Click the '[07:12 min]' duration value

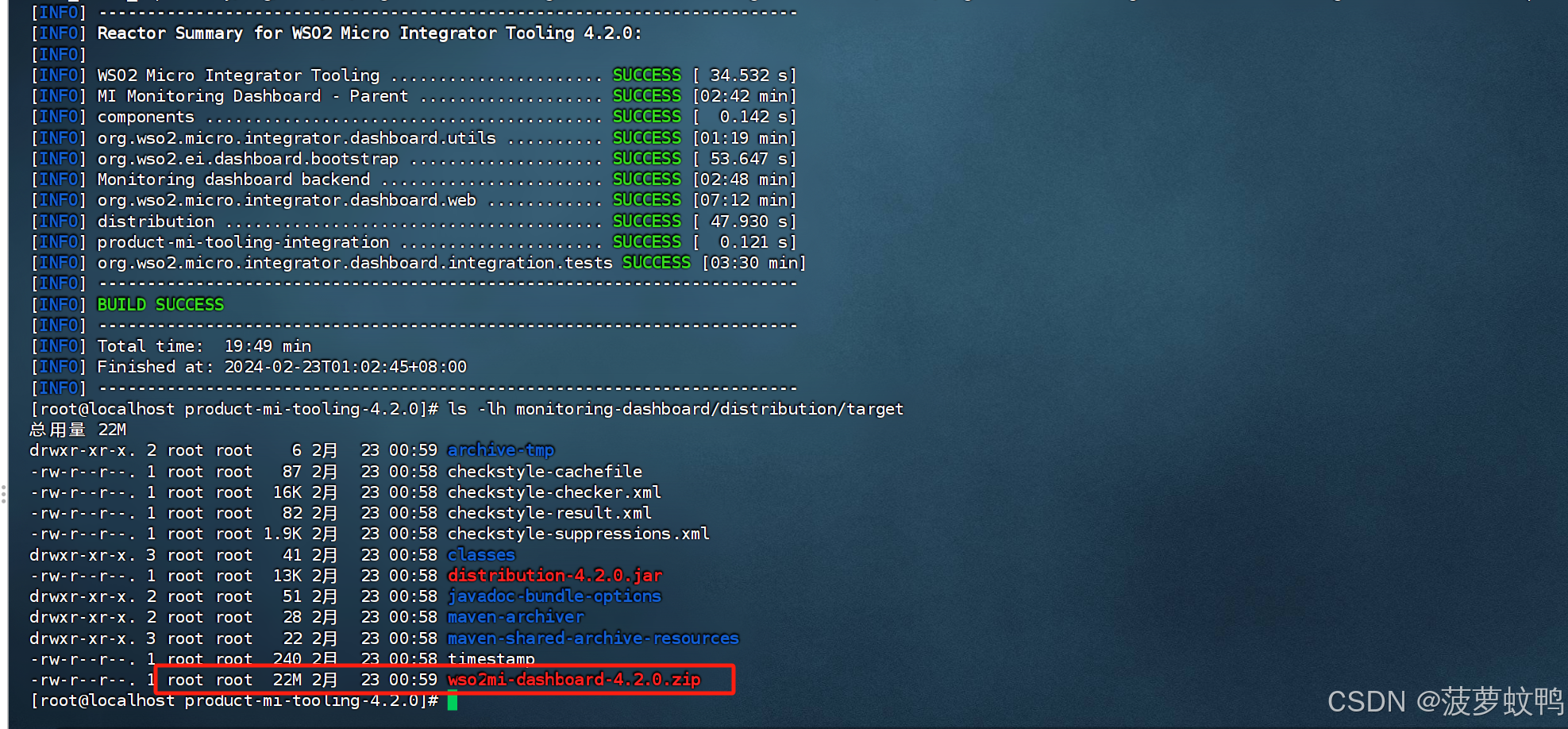pos(745,200)
